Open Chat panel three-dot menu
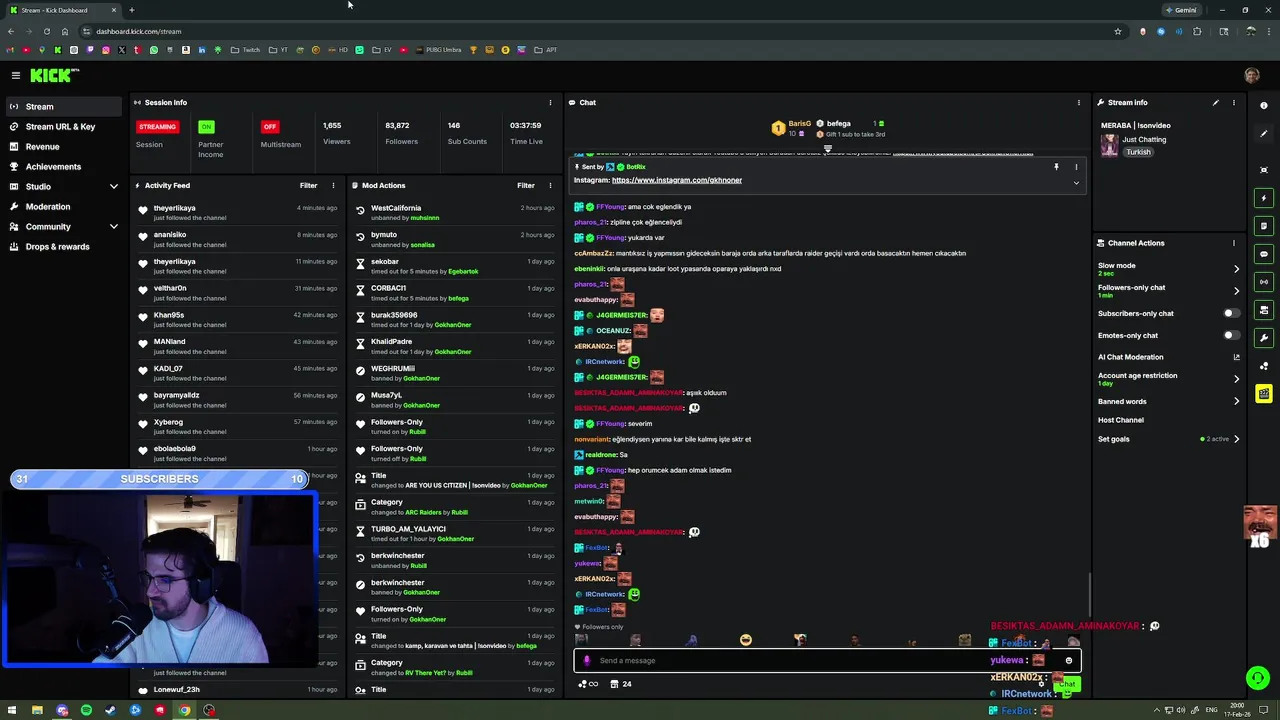This screenshot has width=1280, height=720. (1078, 102)
